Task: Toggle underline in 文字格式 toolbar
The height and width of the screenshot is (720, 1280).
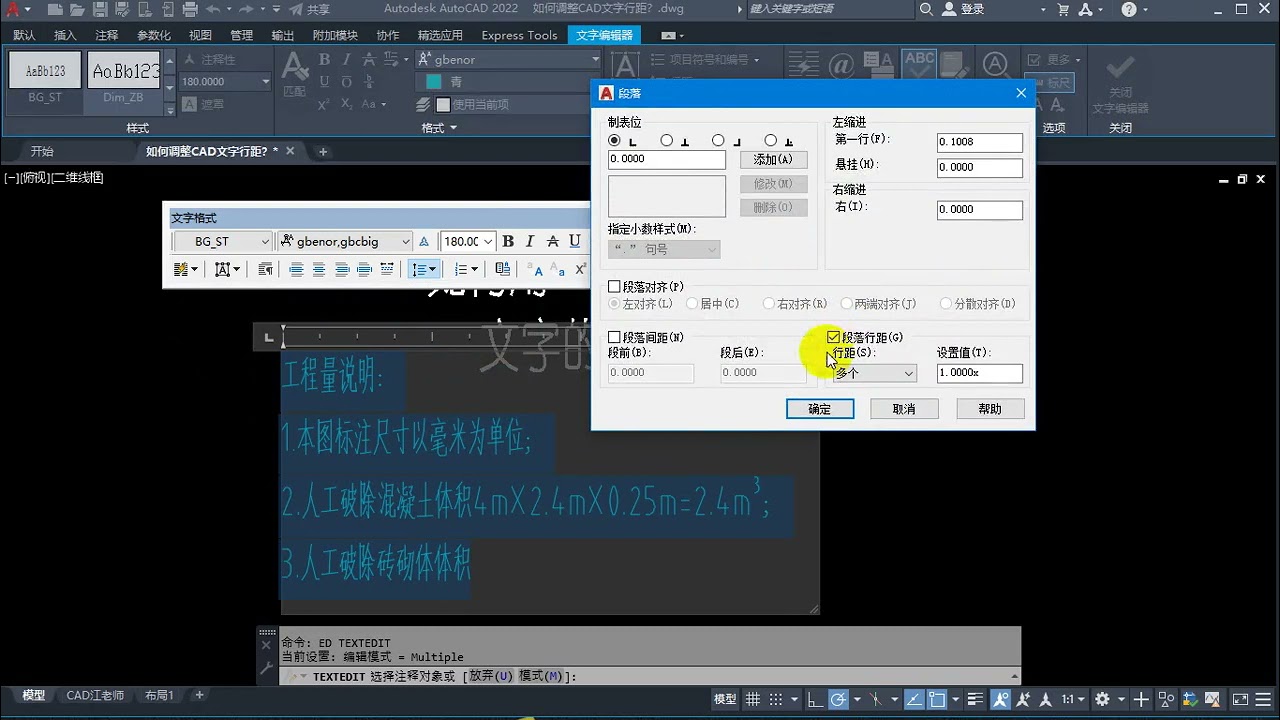Action: [x=574, y=241]
